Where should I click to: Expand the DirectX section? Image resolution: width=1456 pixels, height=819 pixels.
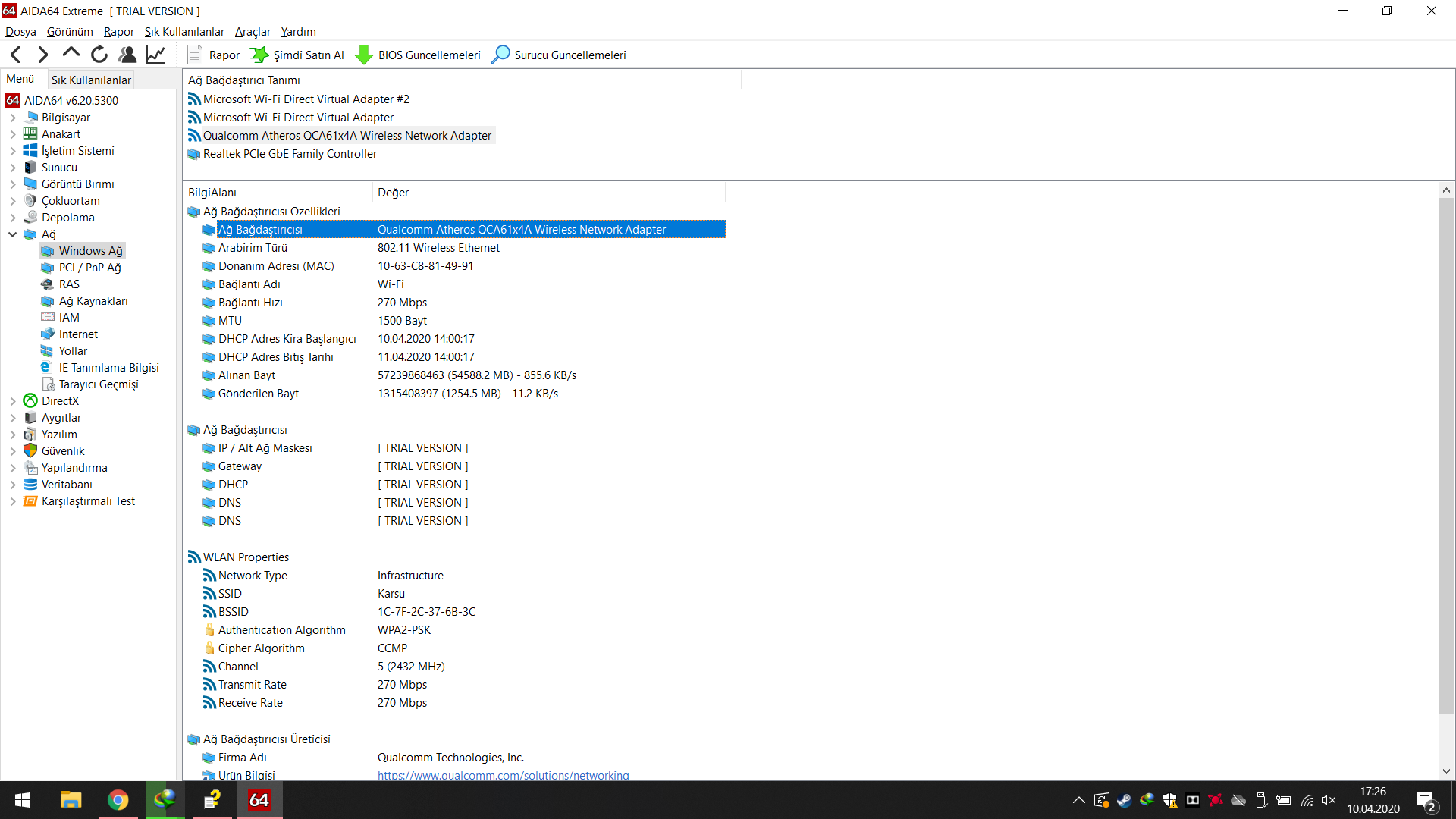pos(12,400)
